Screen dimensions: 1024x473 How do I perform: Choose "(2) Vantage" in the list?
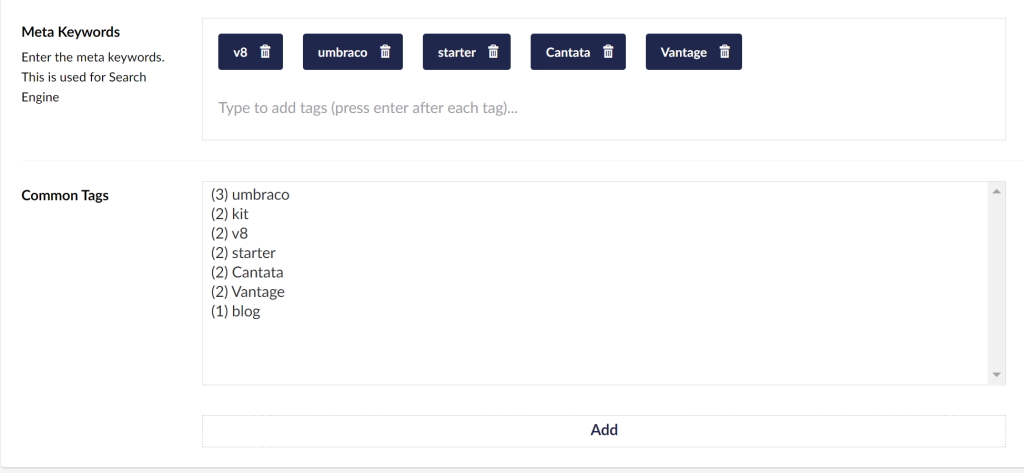(248, 292)
